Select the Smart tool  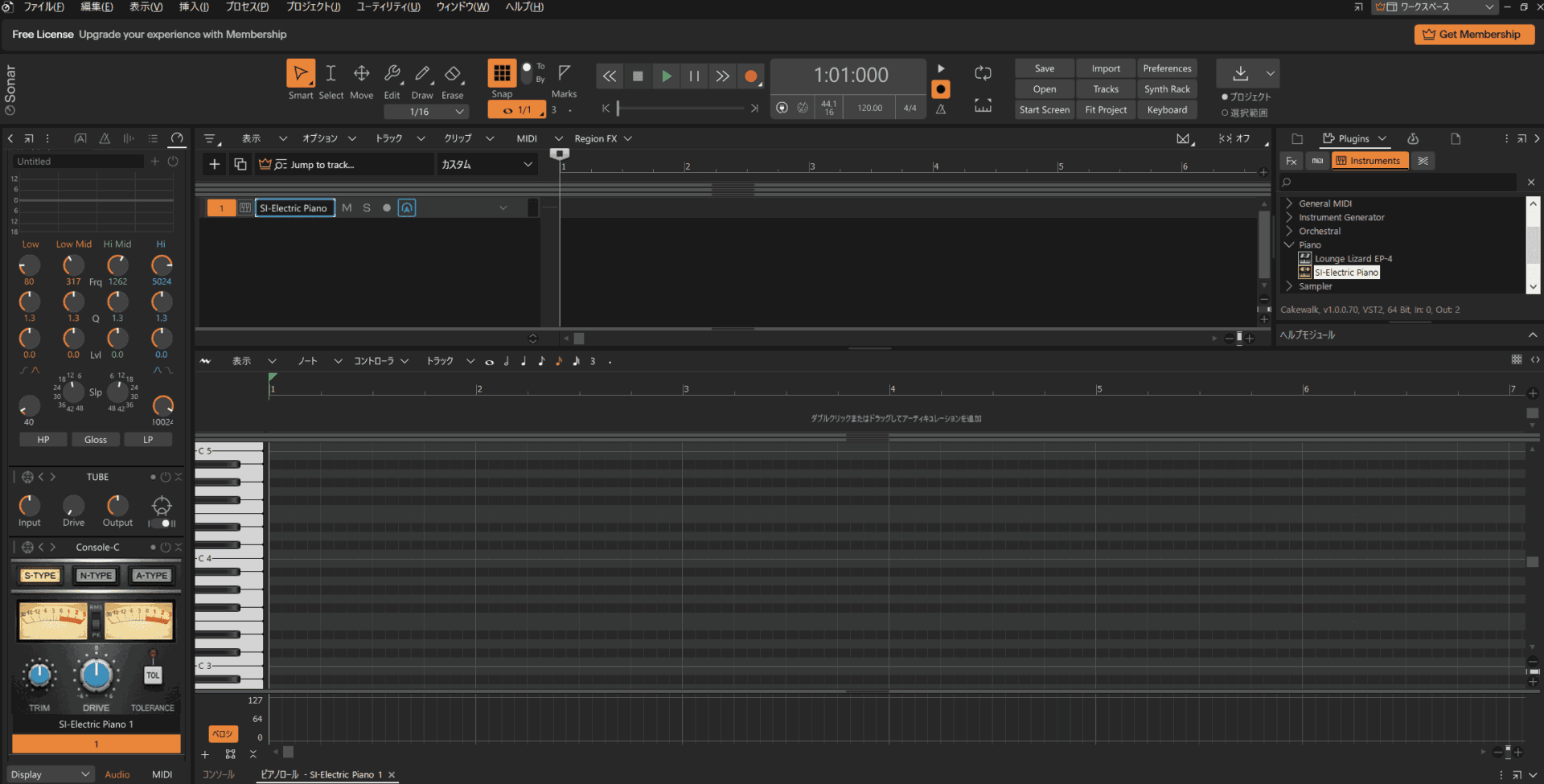(300, 74)
